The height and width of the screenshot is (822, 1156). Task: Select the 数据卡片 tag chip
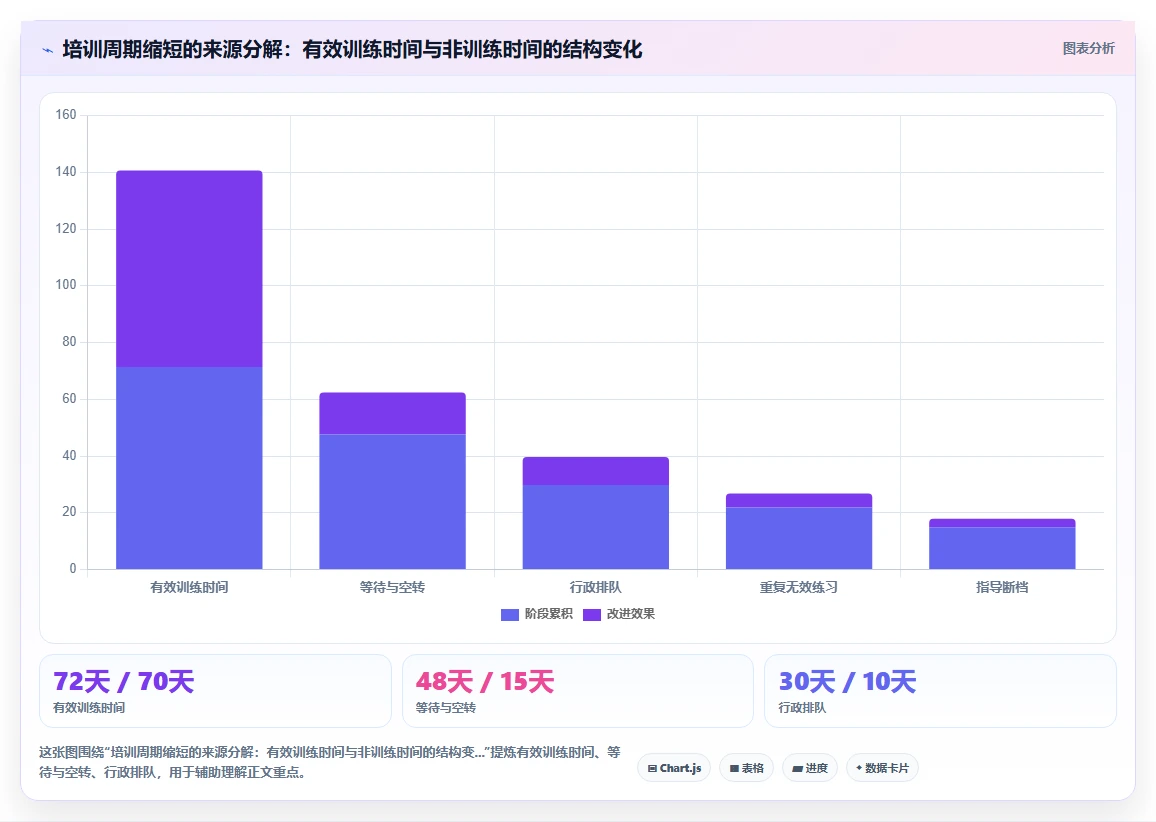click(882, 768)
